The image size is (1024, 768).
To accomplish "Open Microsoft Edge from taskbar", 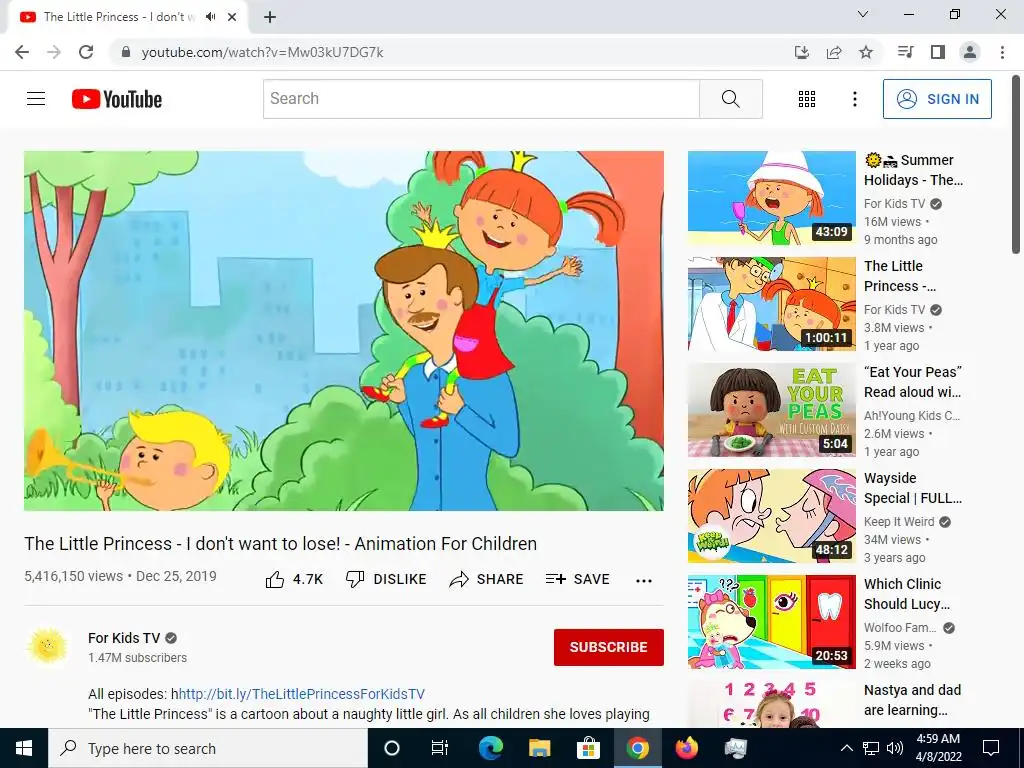I will coord(490,748).
